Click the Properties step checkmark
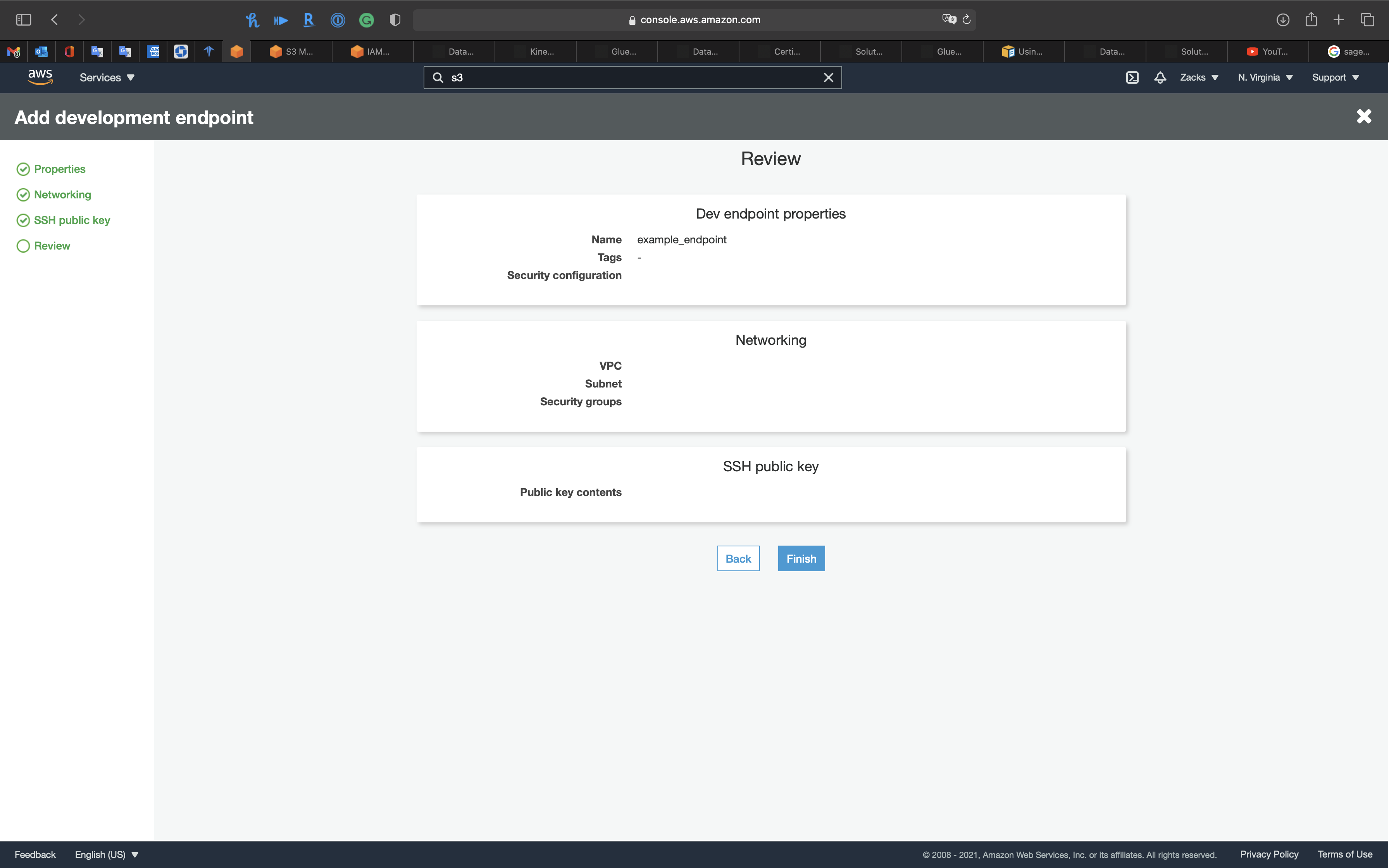 [23, 169]
